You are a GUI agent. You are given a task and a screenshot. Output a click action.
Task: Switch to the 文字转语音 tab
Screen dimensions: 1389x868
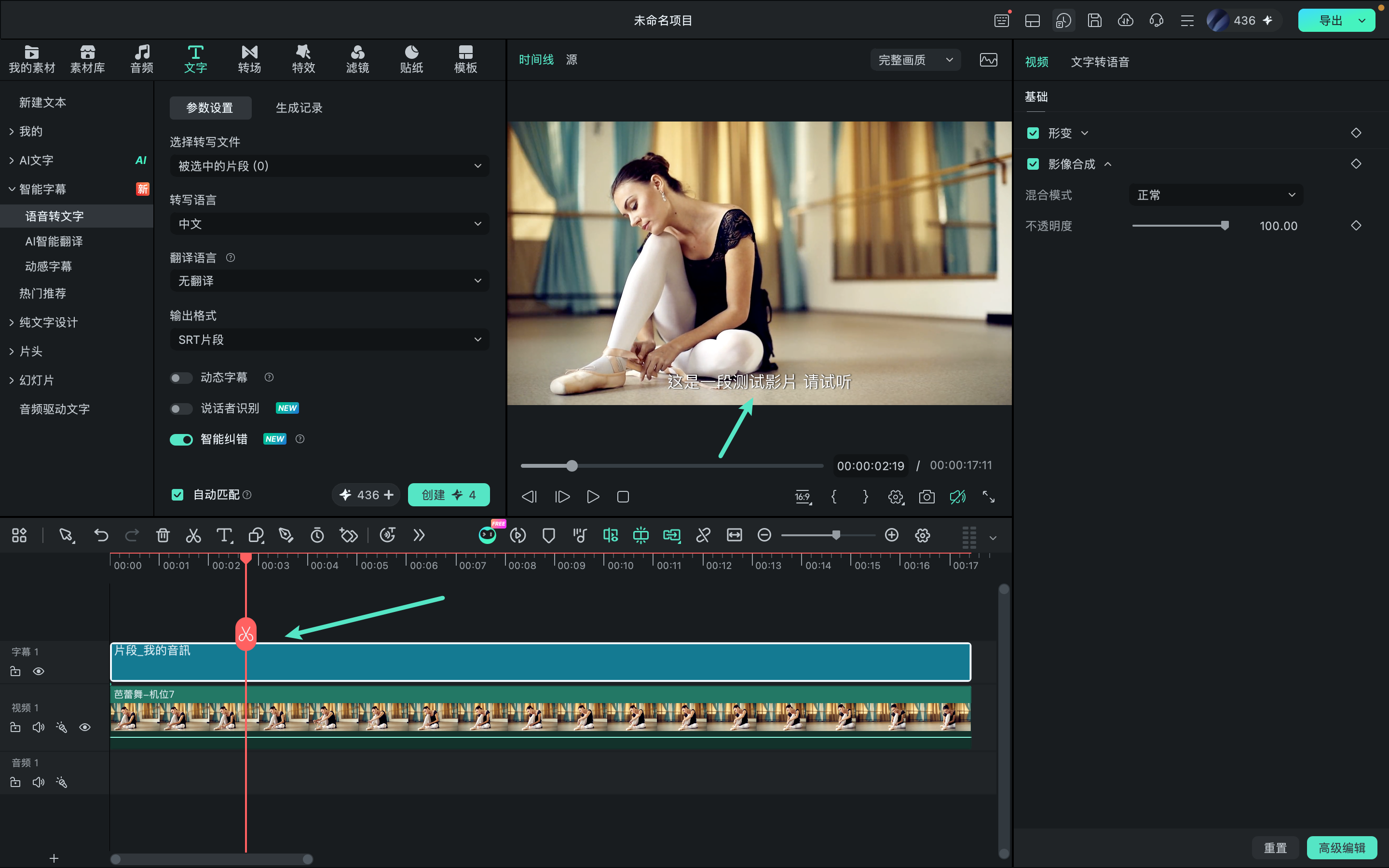(x=1100, y=62)
